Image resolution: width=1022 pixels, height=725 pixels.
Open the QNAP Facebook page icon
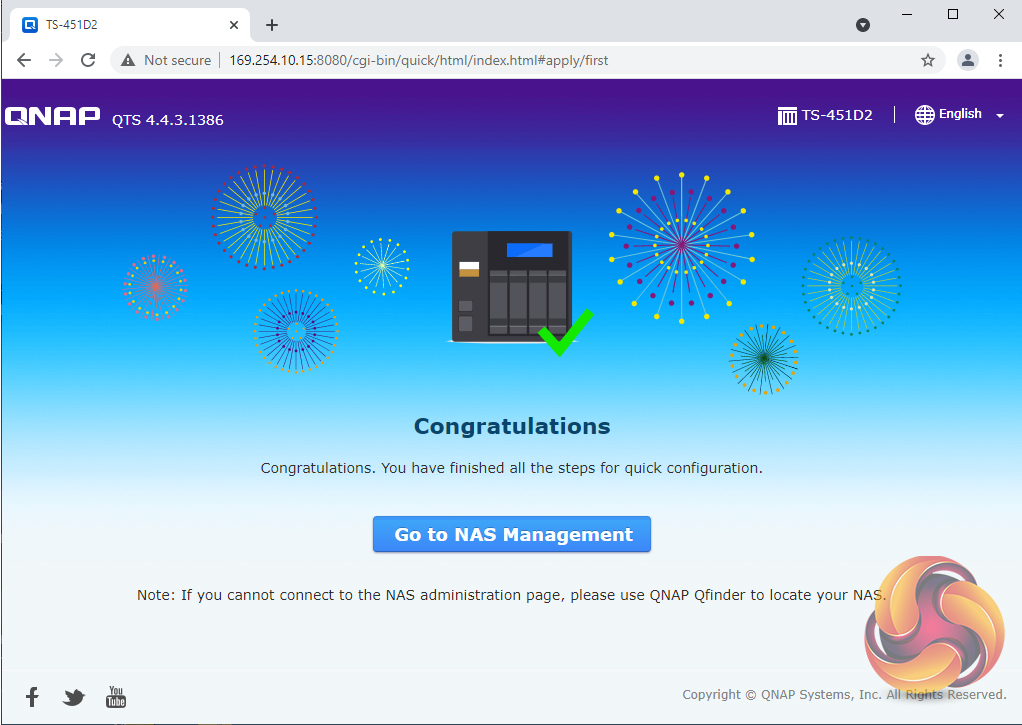pos(32,697)
